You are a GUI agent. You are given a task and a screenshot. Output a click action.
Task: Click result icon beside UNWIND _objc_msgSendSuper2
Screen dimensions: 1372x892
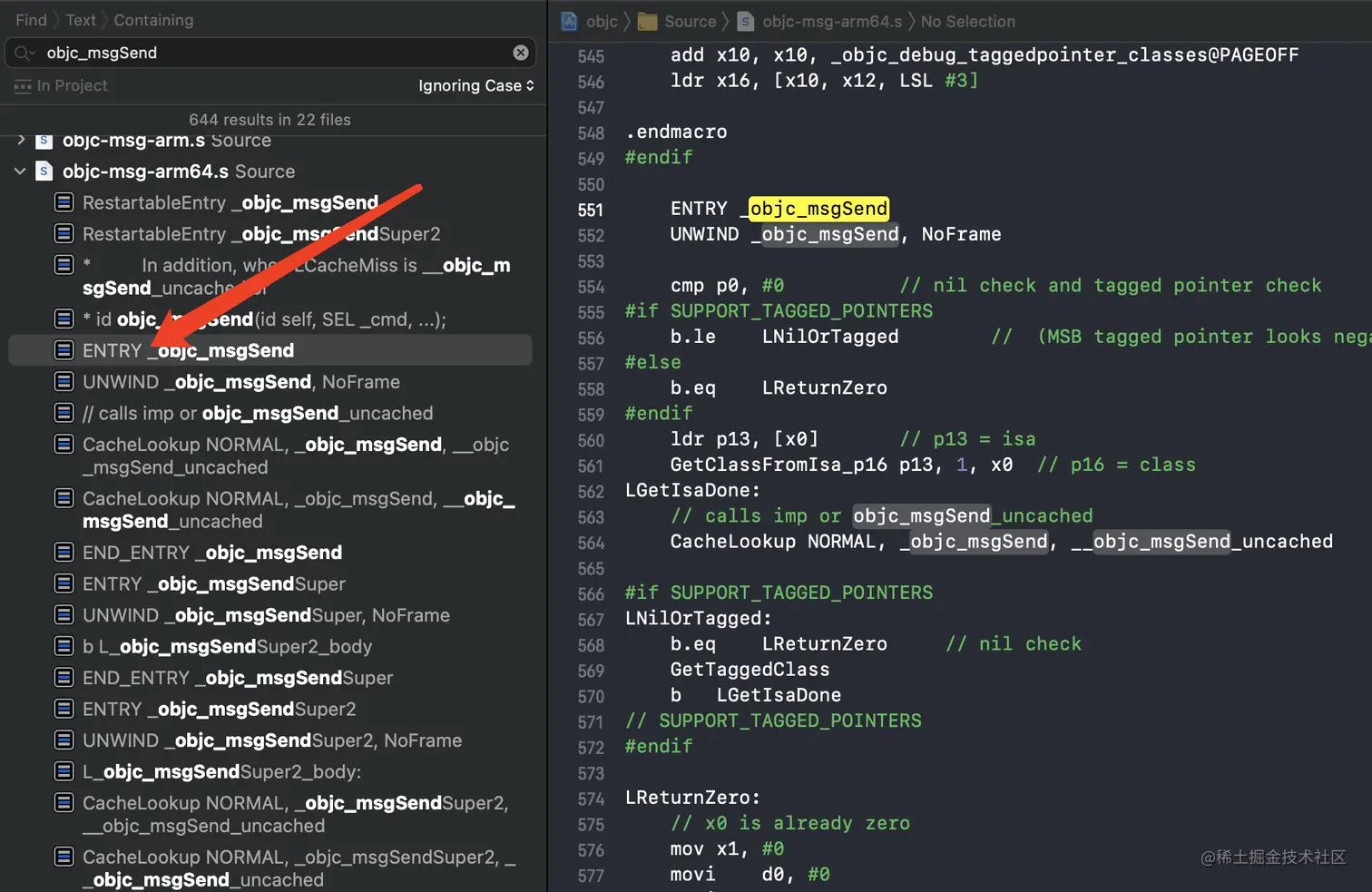coord(64,740)
